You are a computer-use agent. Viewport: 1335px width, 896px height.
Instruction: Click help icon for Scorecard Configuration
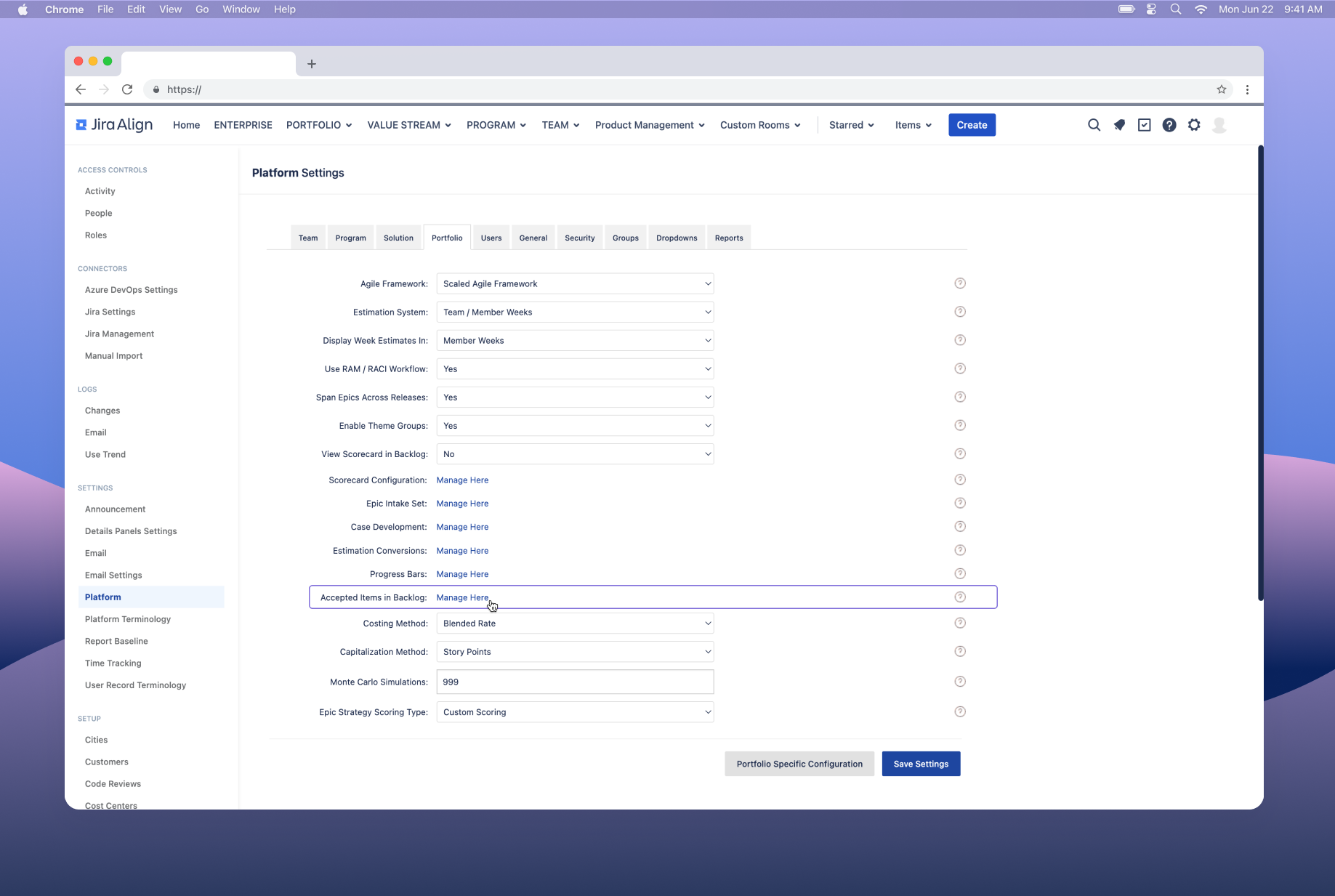tap(960, 480)
